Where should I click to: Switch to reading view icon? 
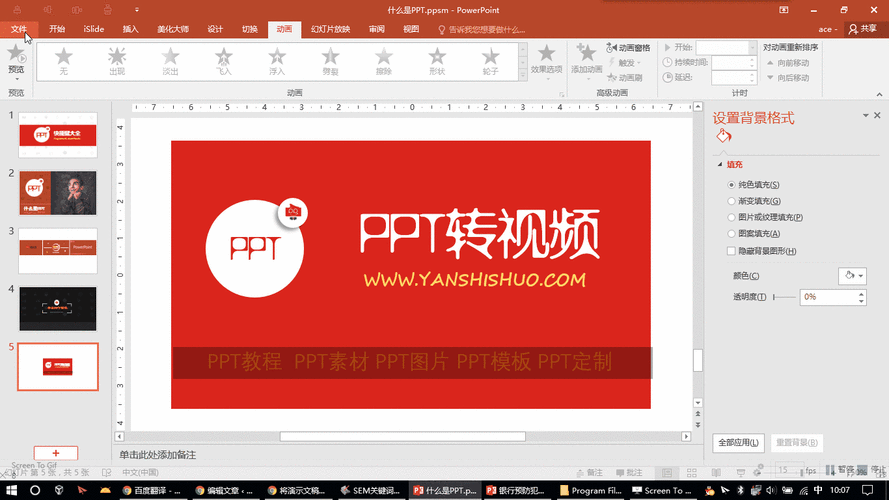[716, 472]
